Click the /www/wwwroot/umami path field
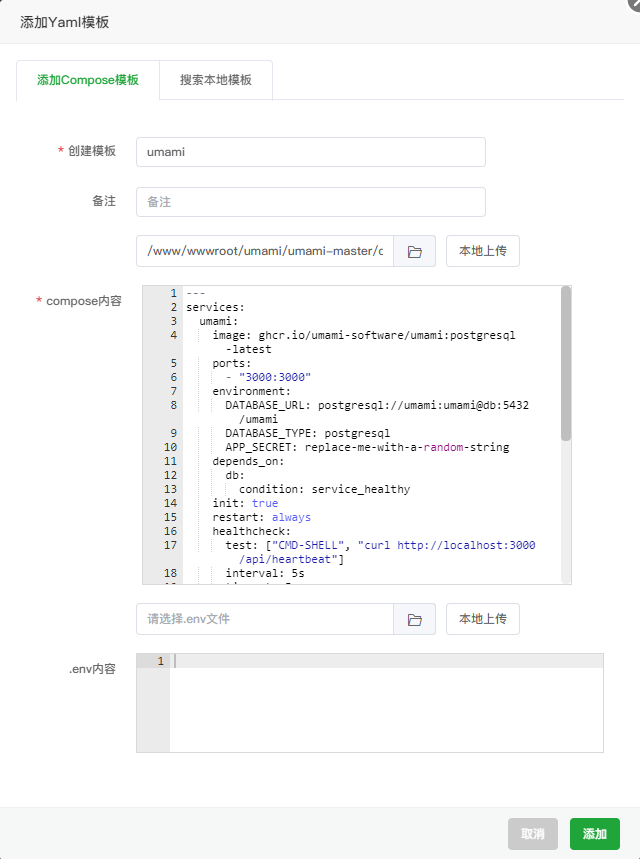The image size is (640, 859). coord(265,252)
